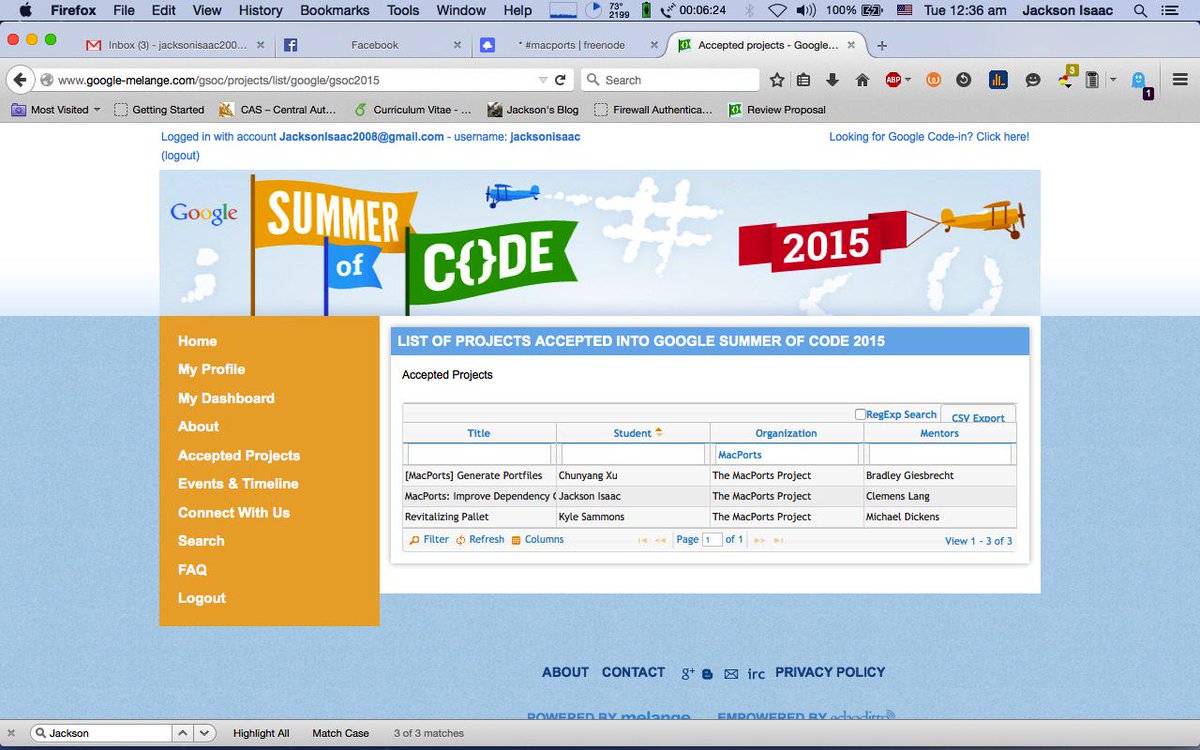Image resolution: width=1200 pixels, height=750 pixels.
Task: Click the orange circular extension icon
Action: coord(934,80)
